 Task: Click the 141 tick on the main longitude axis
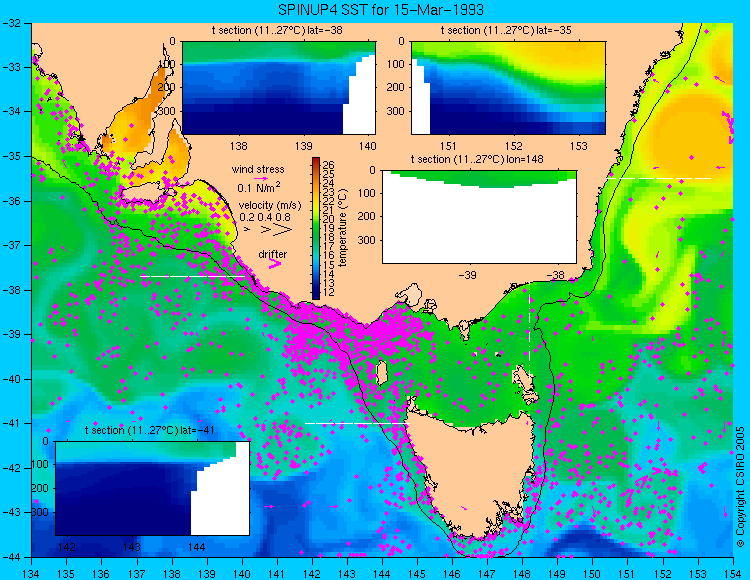pyautogui.click(x=277, y=574)
